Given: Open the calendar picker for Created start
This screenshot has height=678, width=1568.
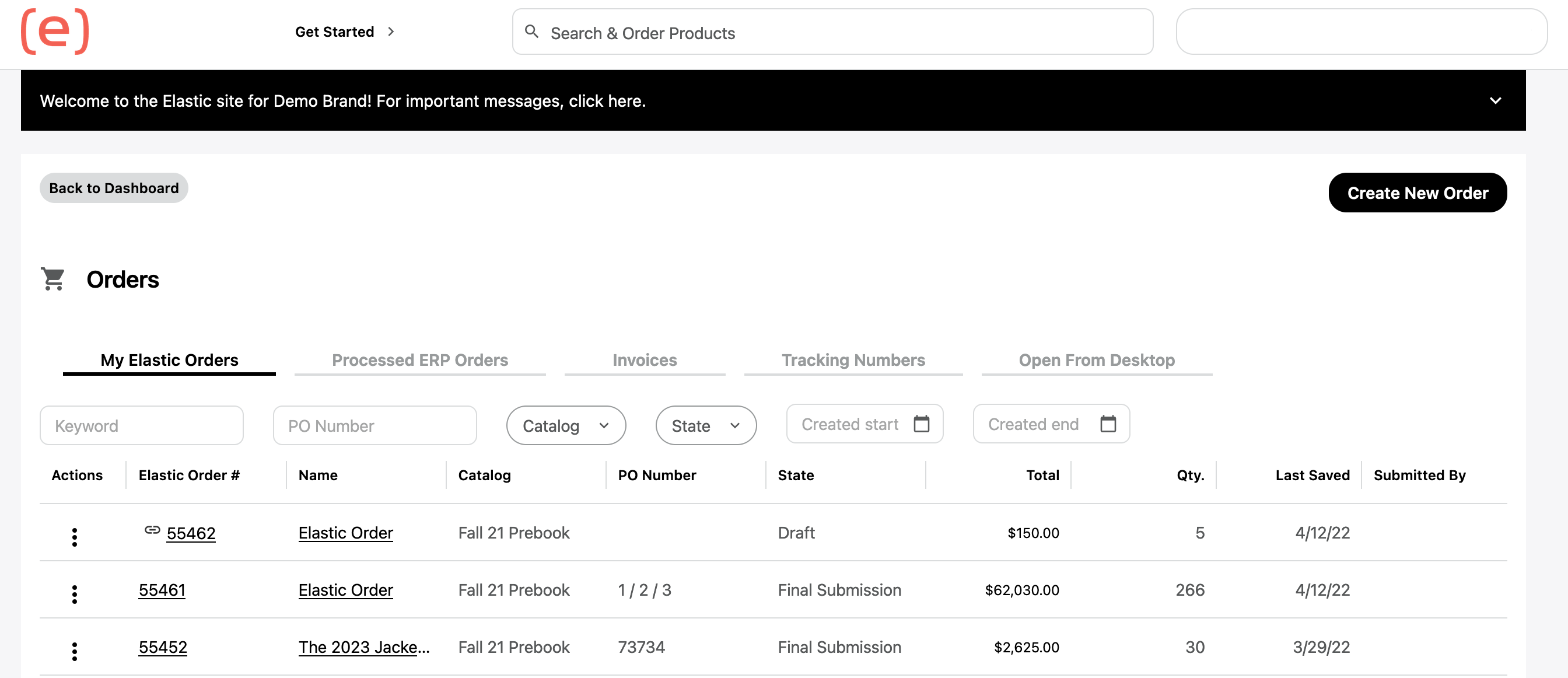Looking at the screenshot, I should [923, 424].
